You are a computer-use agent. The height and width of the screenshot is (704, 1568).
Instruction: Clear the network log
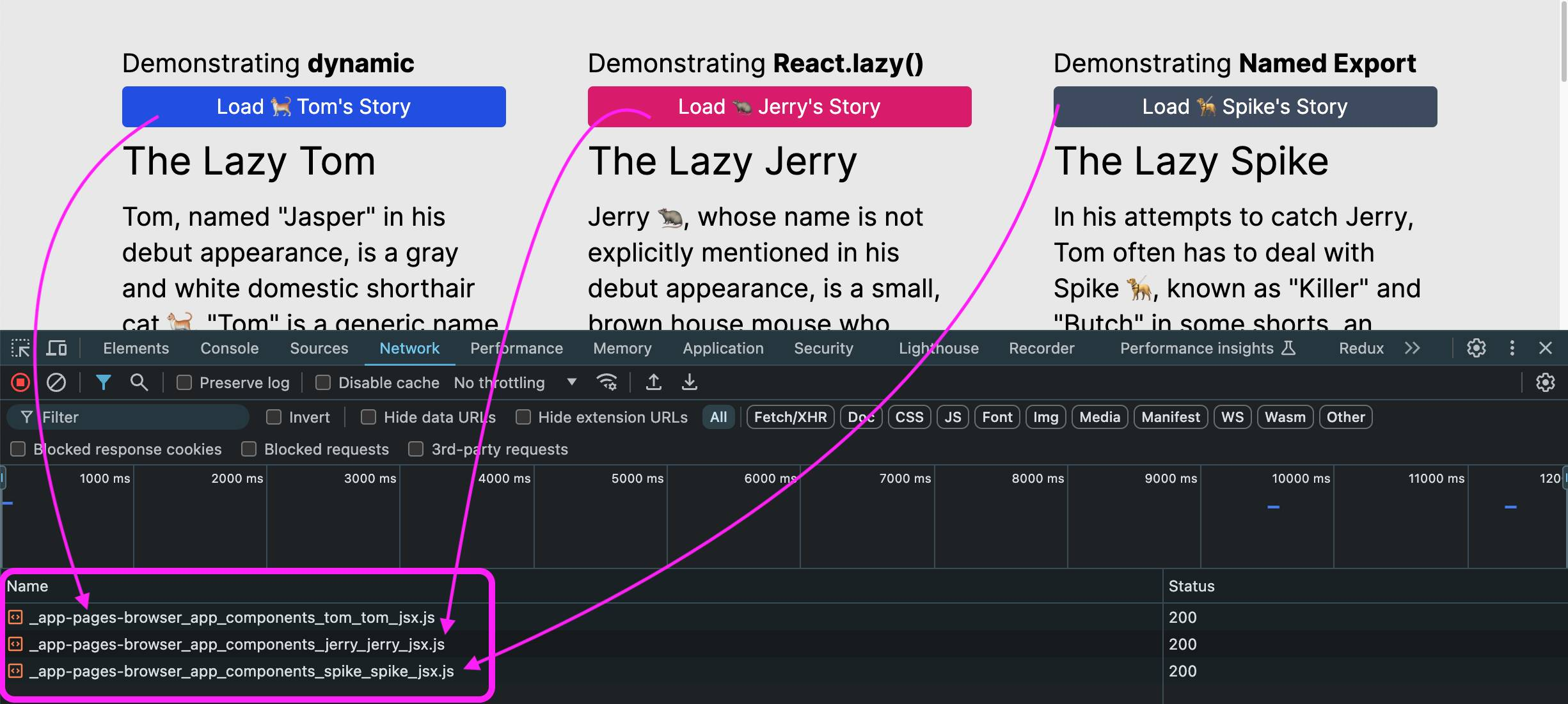[x=56, y=383]
